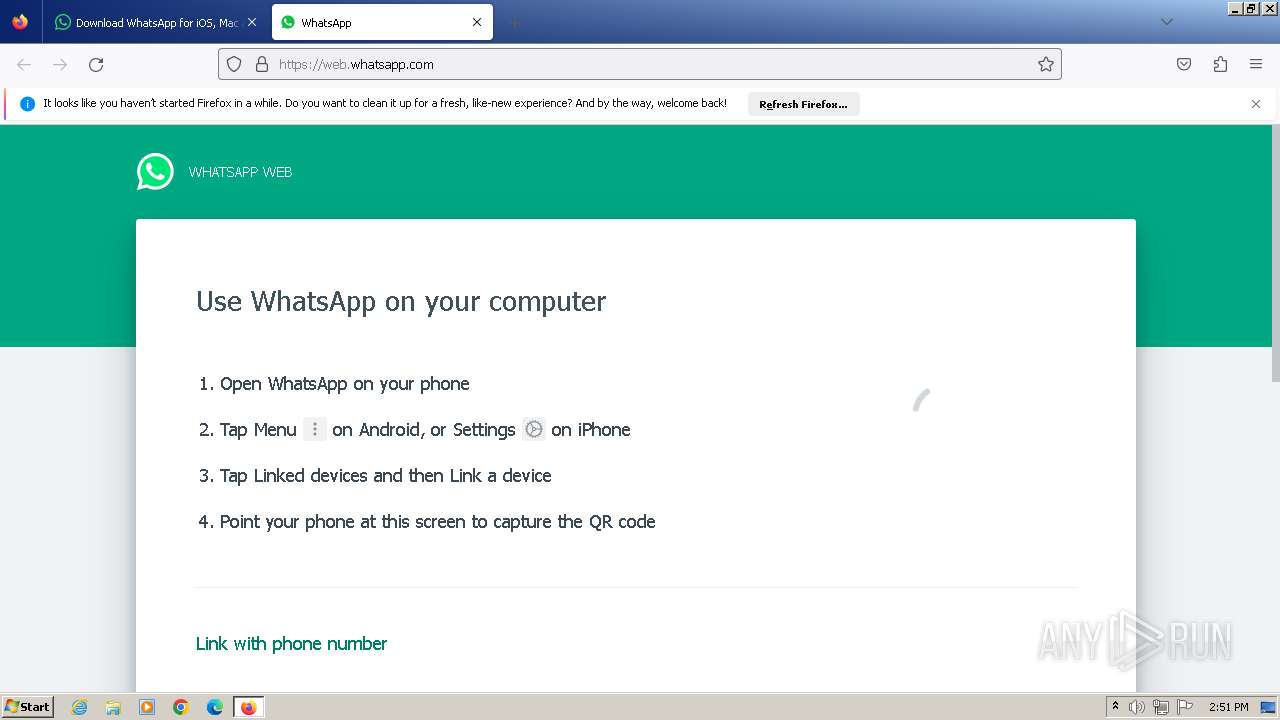Click Link with phone number
Screen dimensions: 1280x720
pyautogui.click(x=291, y=643)
